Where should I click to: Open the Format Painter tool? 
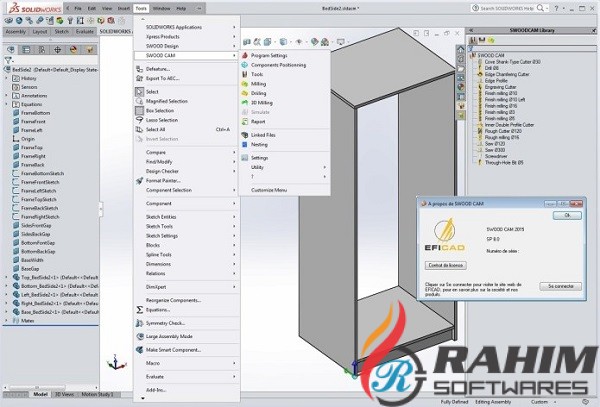click(163, 181)
